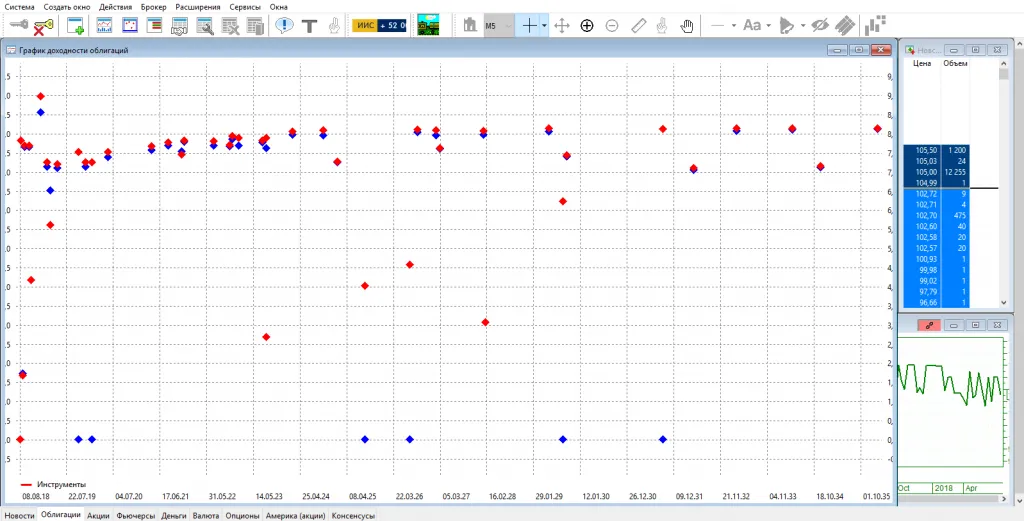The image size is (1024, 521).
Task: Toggle the crossed-eye hide objects icon
Action: (x=820, y=25)
